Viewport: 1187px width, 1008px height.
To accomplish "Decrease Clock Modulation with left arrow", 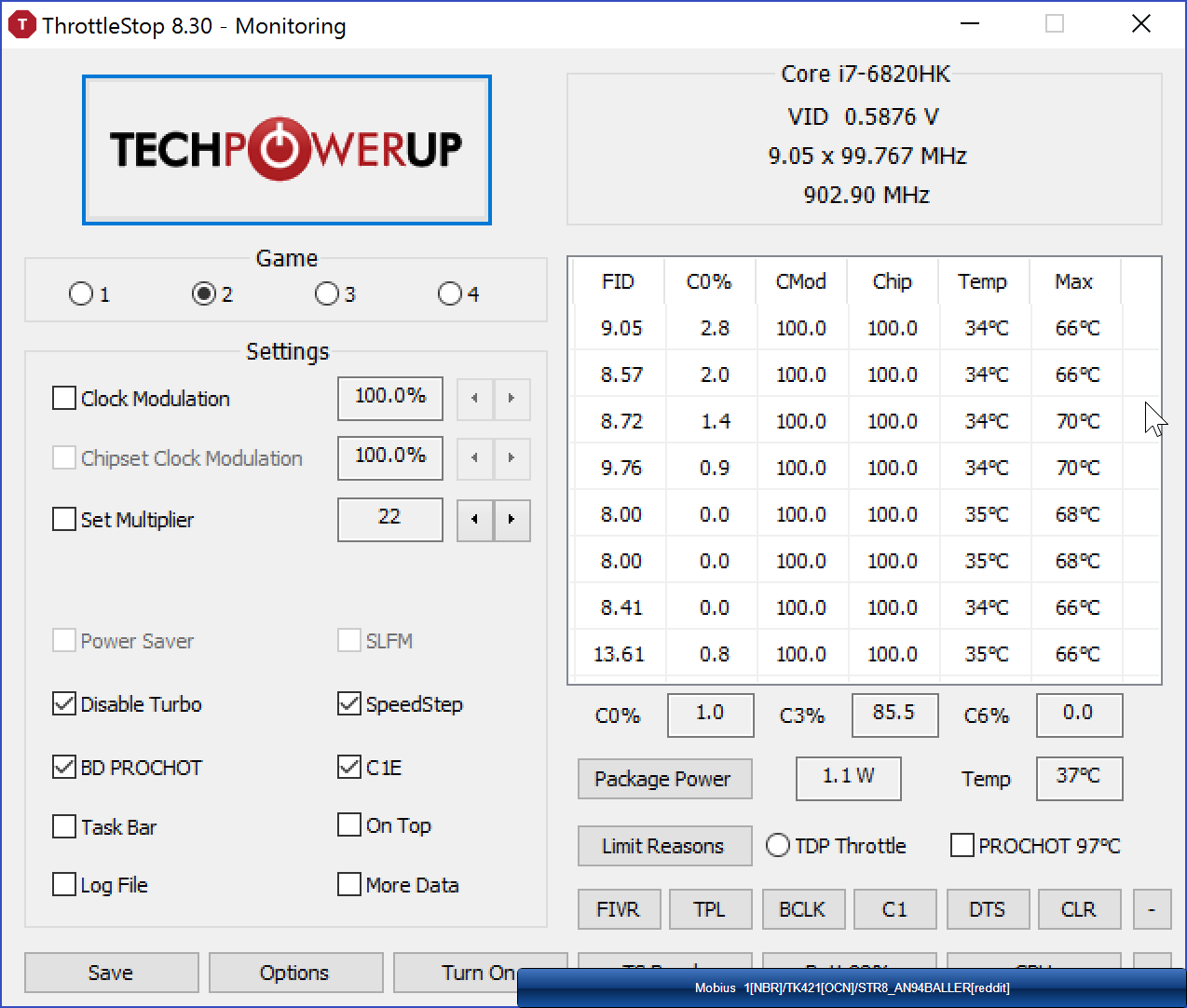I will [x=475, y=399].
